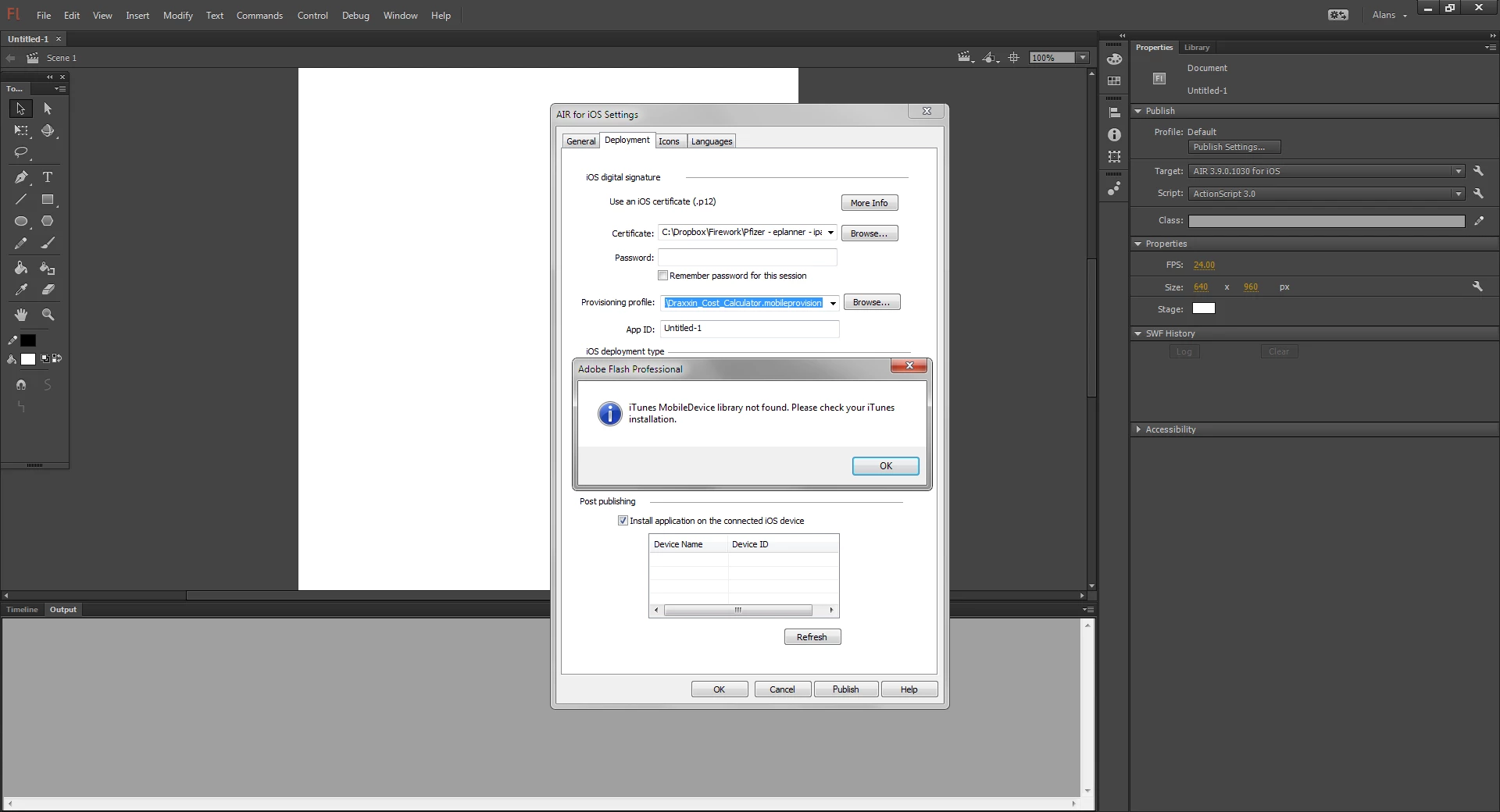
Task: Open the Align panel icon
Action: [x=1115, y=112]
